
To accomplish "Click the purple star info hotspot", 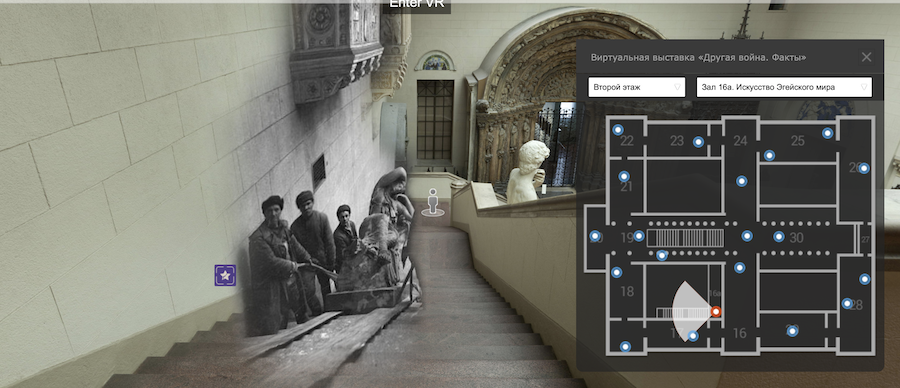I will (x=226, y=276).
